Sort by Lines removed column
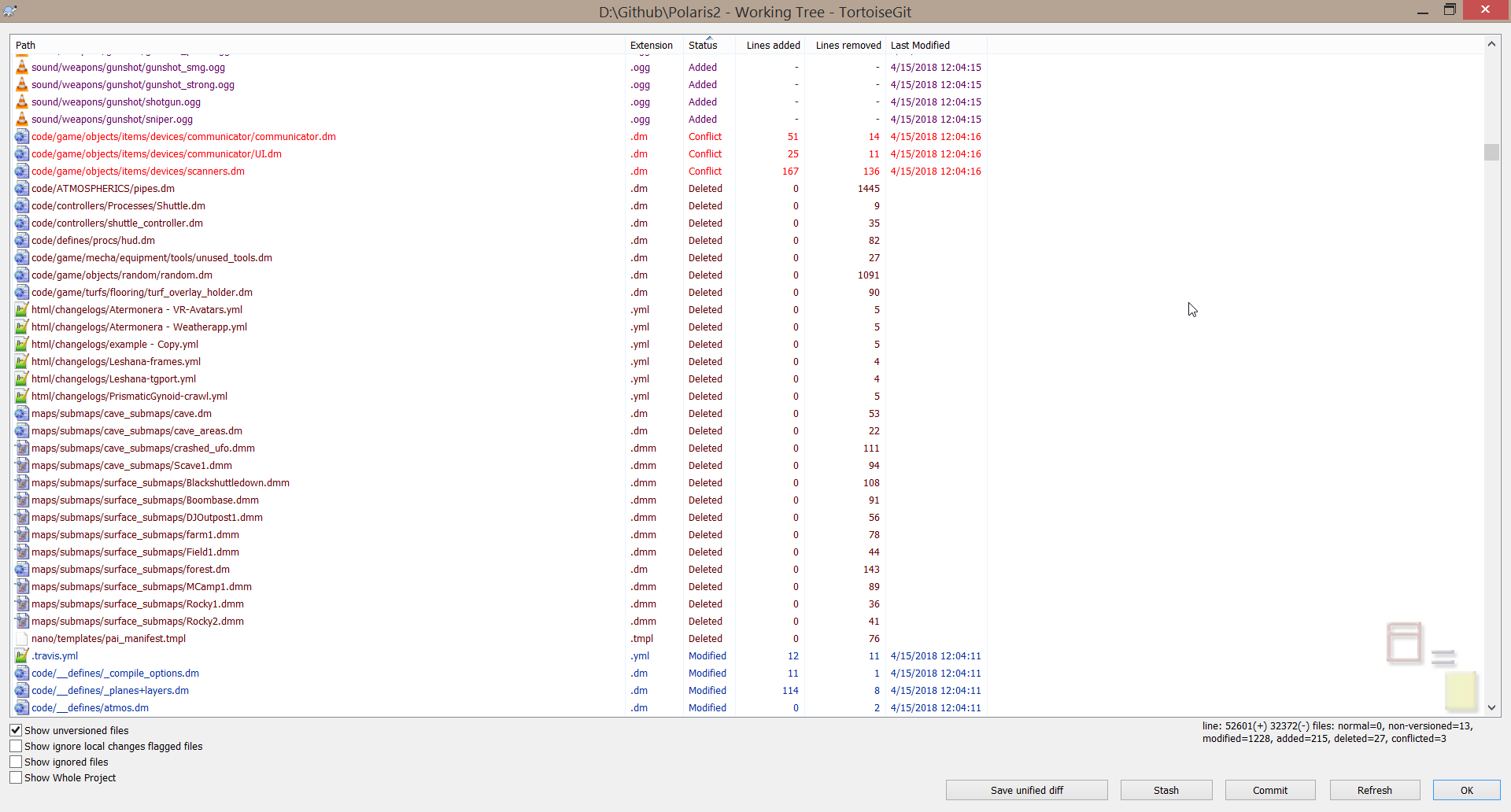Viewport: 1511px width, 812px height. click(x=847, y=45)
